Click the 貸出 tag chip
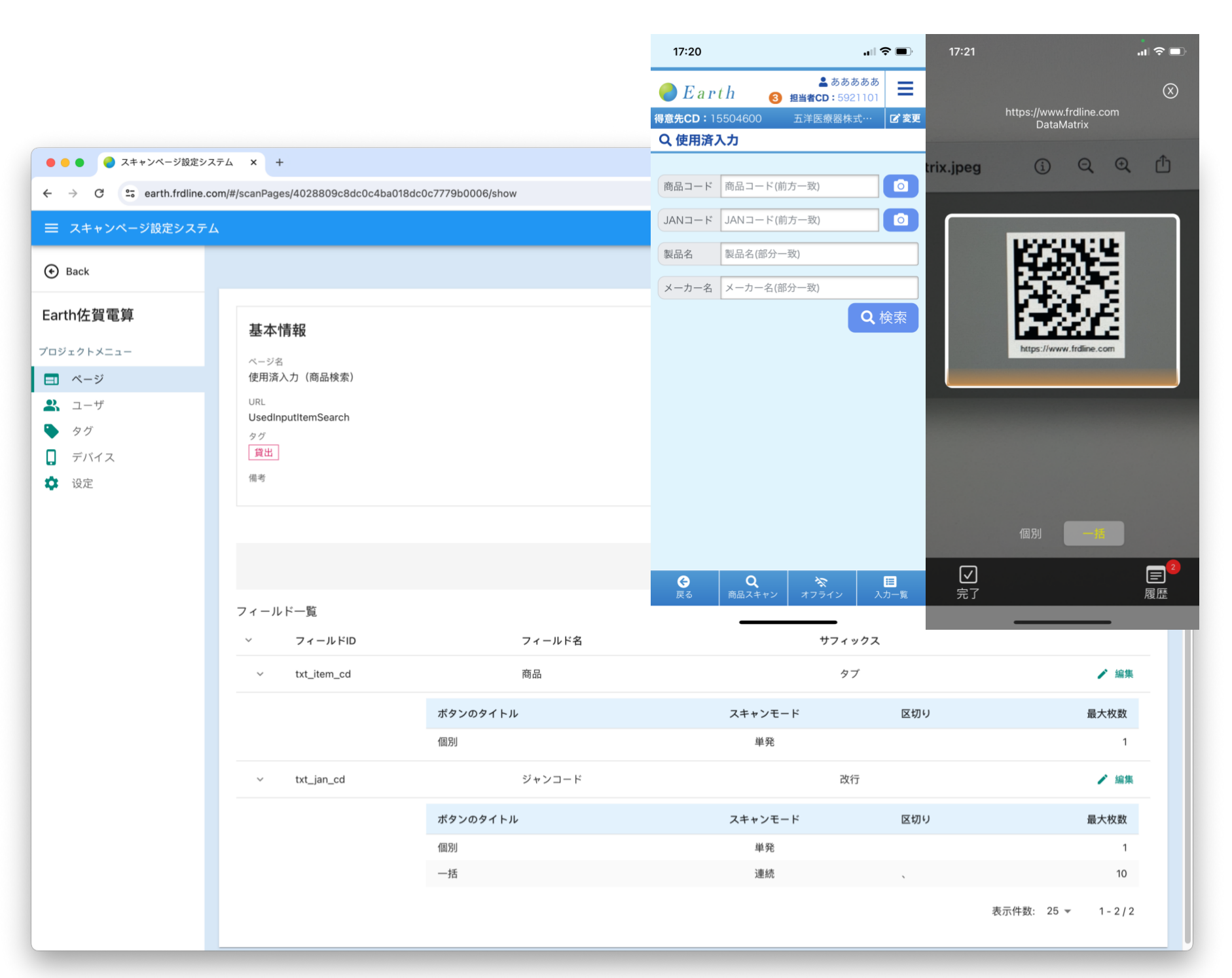This screenshot has width=1232, height=978. [x=264, y=452]
